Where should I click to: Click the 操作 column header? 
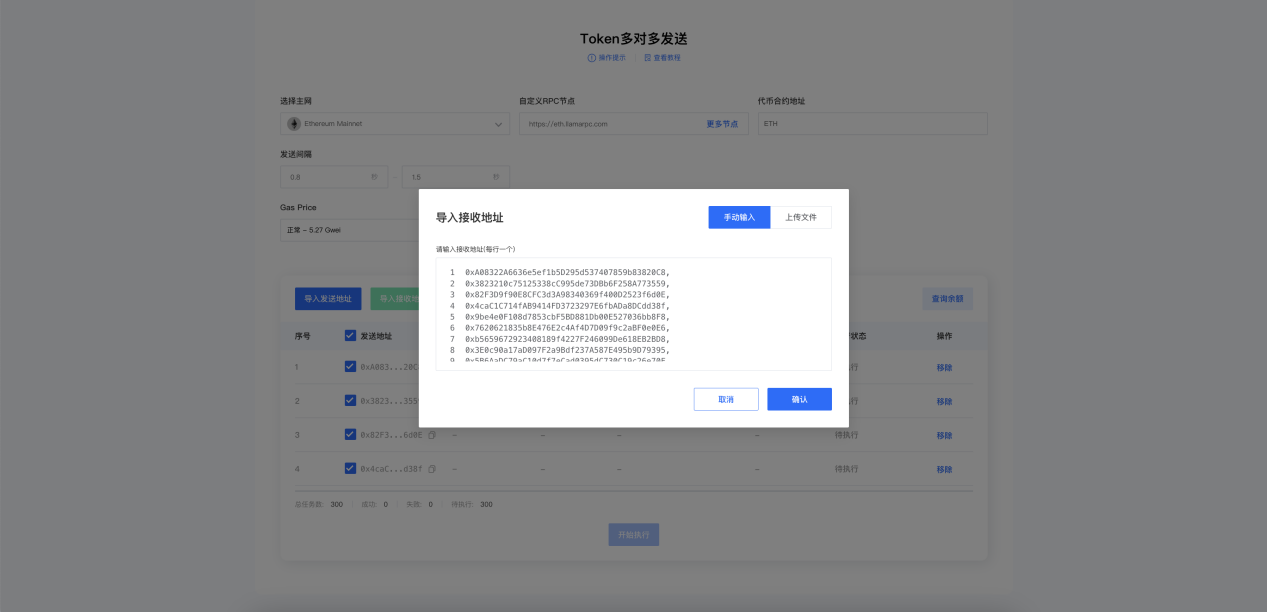944,336
